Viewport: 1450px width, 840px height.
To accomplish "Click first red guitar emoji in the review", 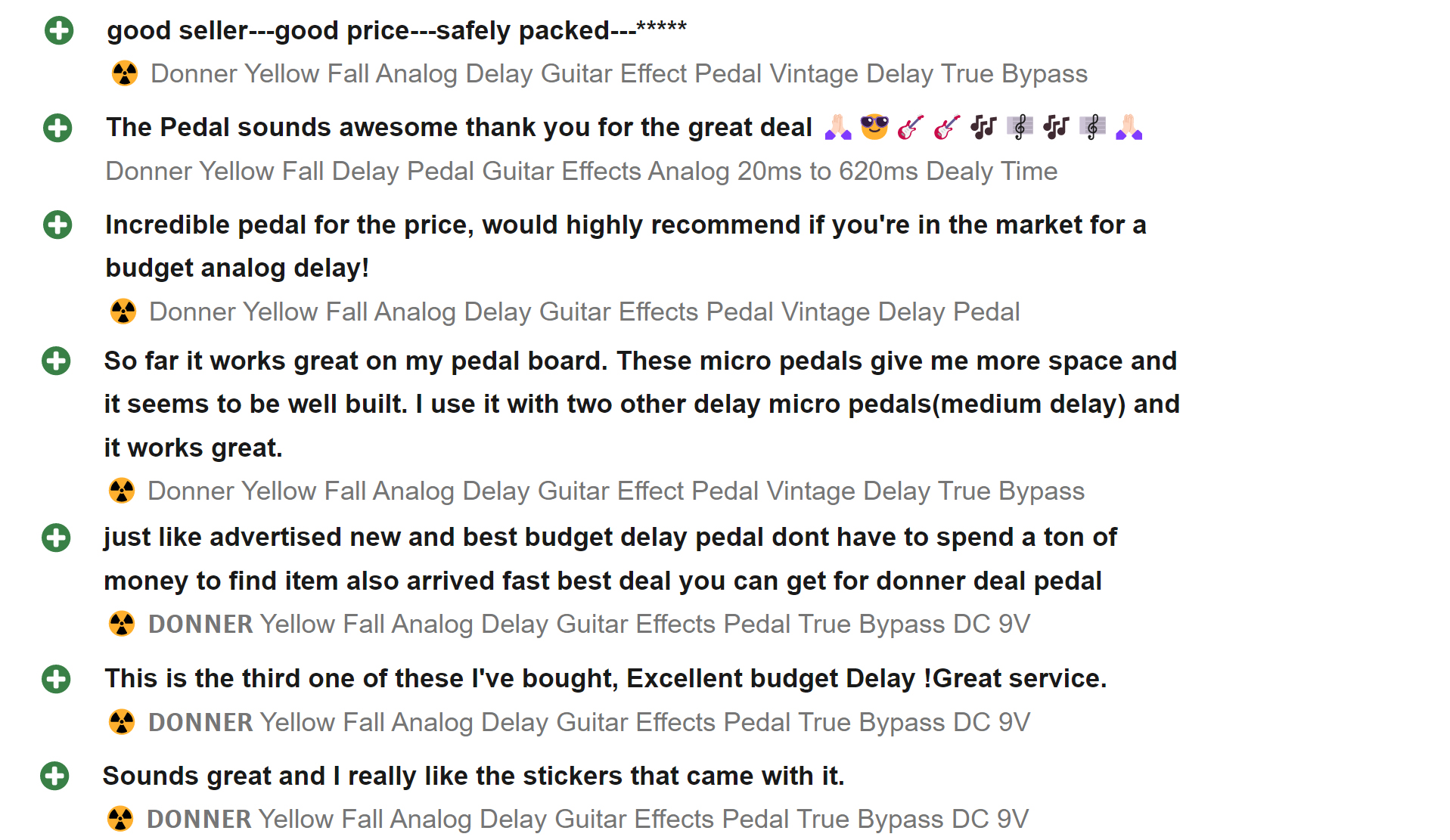I will click(911, 127).
